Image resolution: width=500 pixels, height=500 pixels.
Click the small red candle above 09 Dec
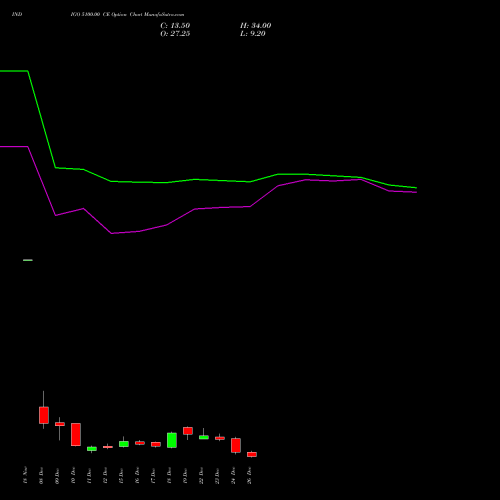(x=60, y=424)
